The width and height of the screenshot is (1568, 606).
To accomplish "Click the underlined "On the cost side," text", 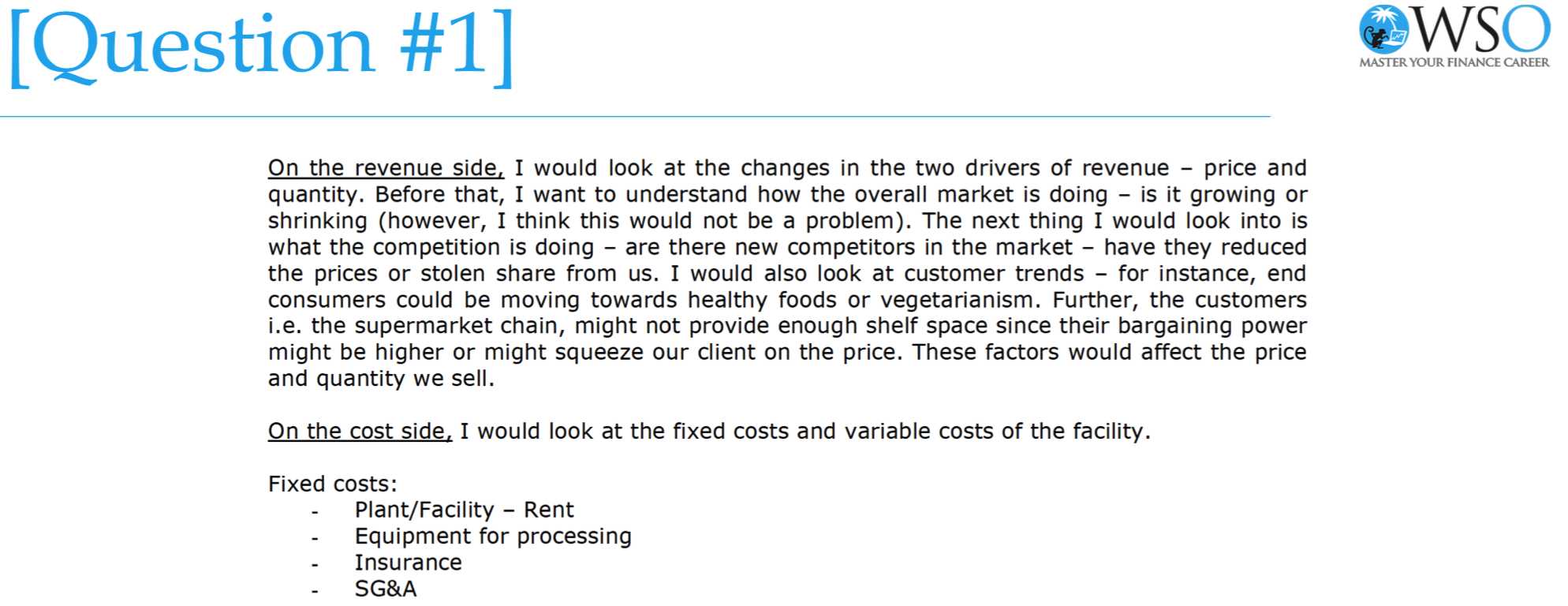I will (x=360, y=432).
